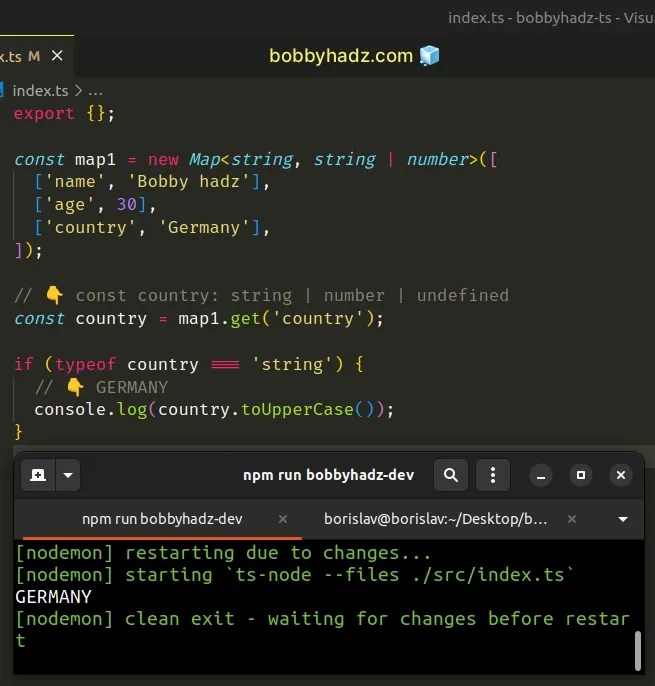Close the npm run bobbyhadz-dev tab
Viewport: 655px width, 686px height.
coord(283,519)
